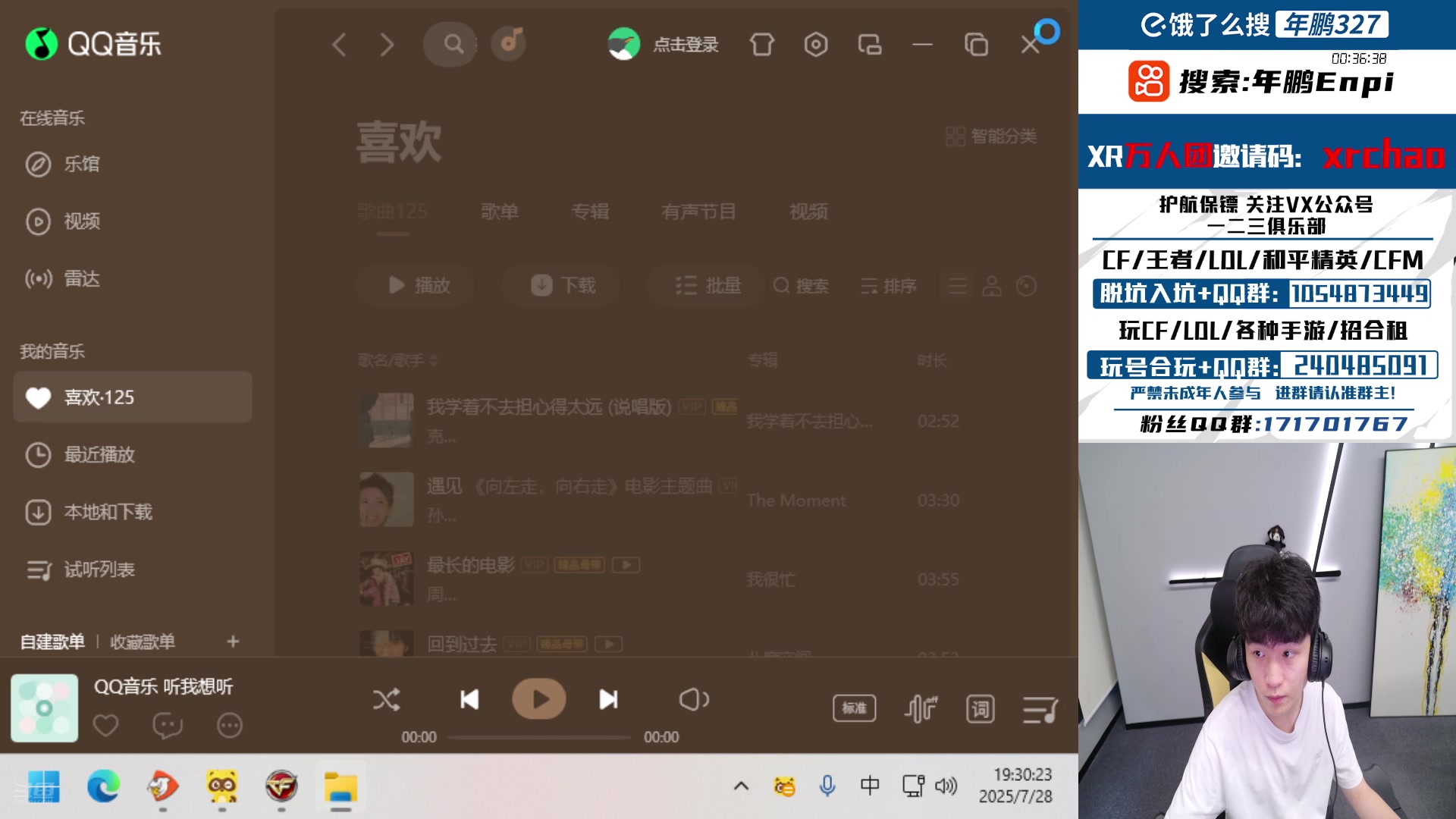Expand hidden system tray icons chevron

[x=741, y=786]
